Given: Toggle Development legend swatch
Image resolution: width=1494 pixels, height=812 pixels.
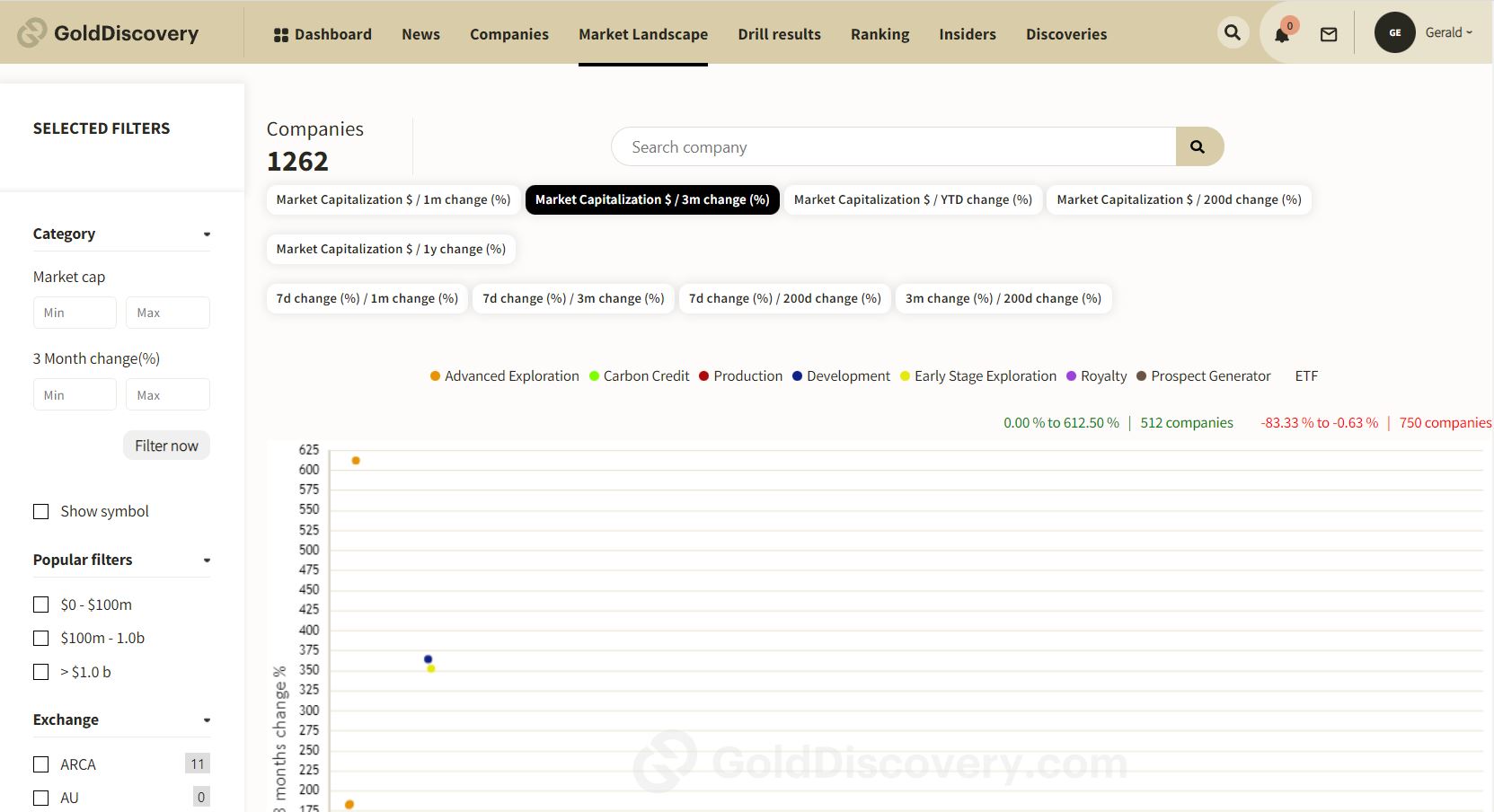Looking at the screenshot, I should (797, 376).
